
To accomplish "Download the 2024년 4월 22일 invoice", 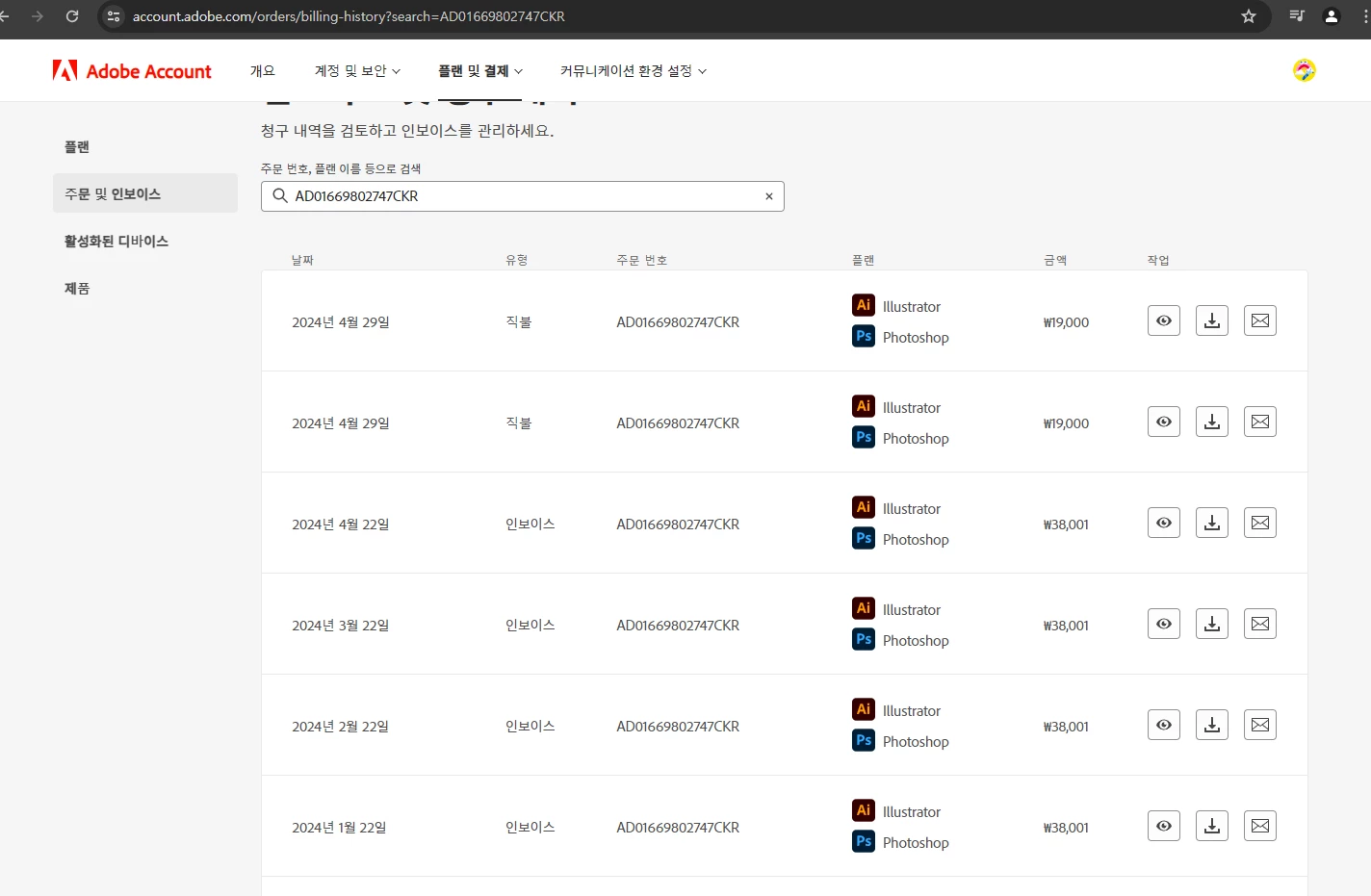I will pos(1211,523).
